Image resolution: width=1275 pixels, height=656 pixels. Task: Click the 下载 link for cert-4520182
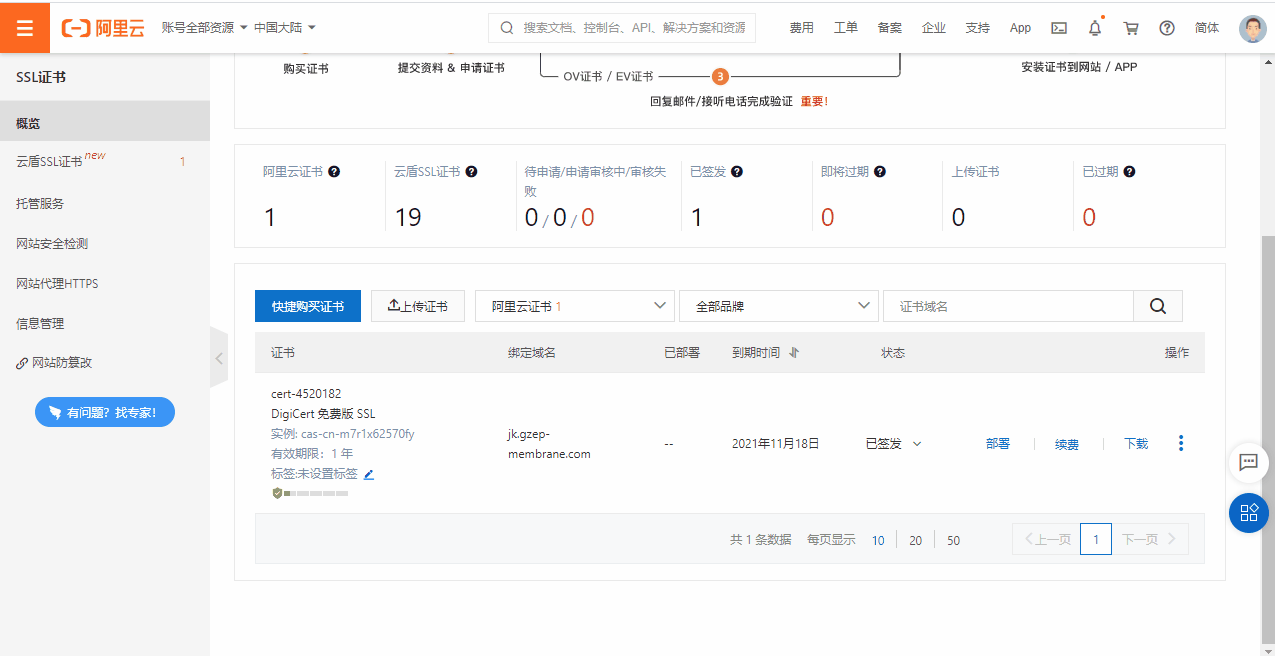(x=1136, y=444)
